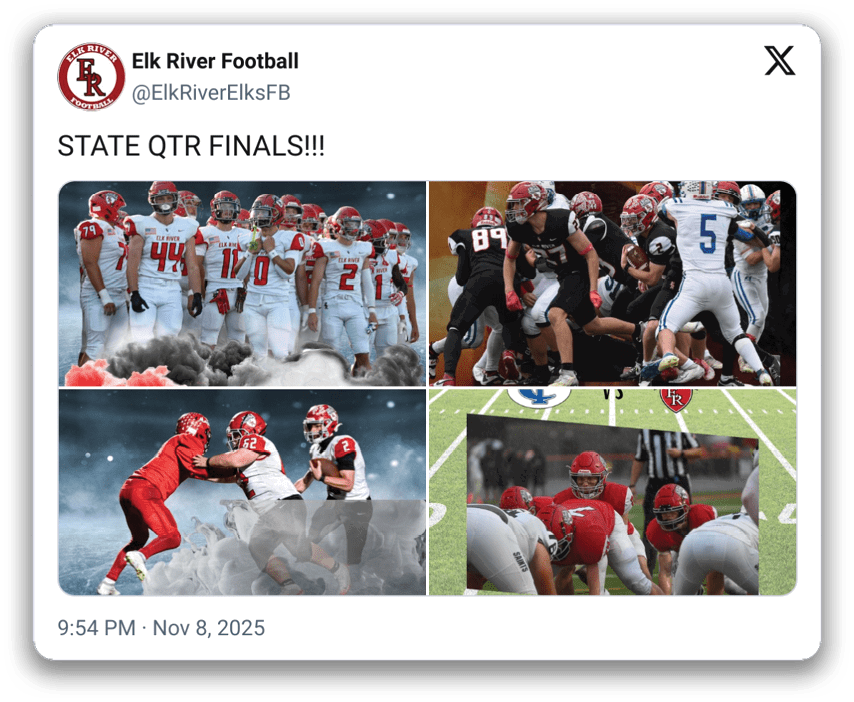Click the blue team logo in the matchup graphic
The image size is (854, 702).
point(539,396)
